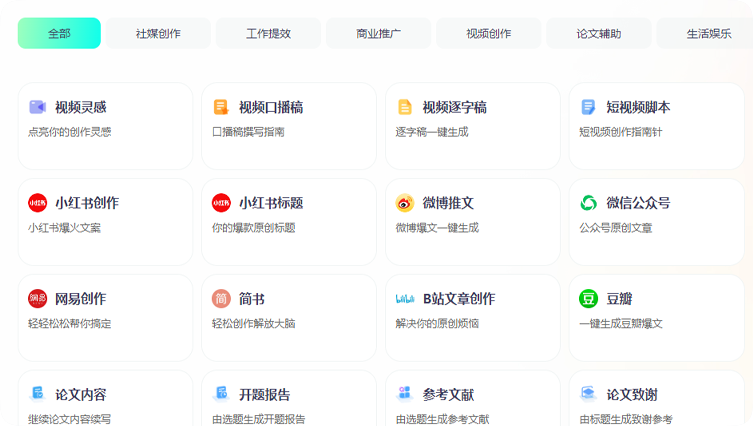Viewport: 753px width, 426px height.
Task: Click the 视频灵感 video camera icon
Action: pyautogui.click(x=37, y=107)
